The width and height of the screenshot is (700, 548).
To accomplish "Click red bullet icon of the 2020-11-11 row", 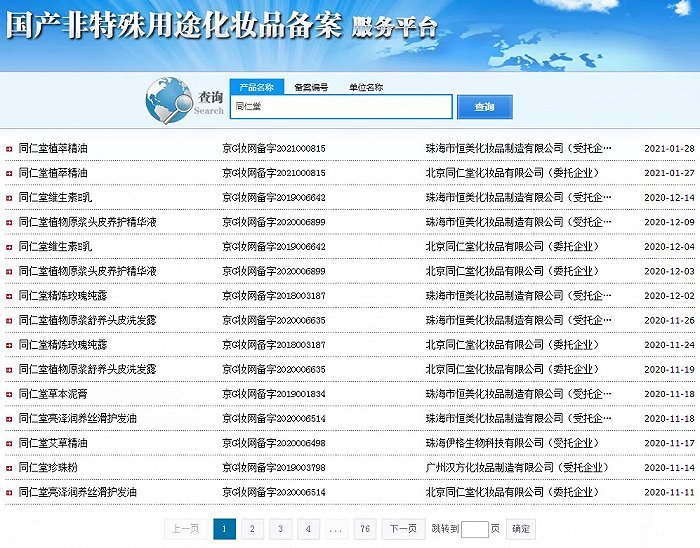I will click(9, 493).
